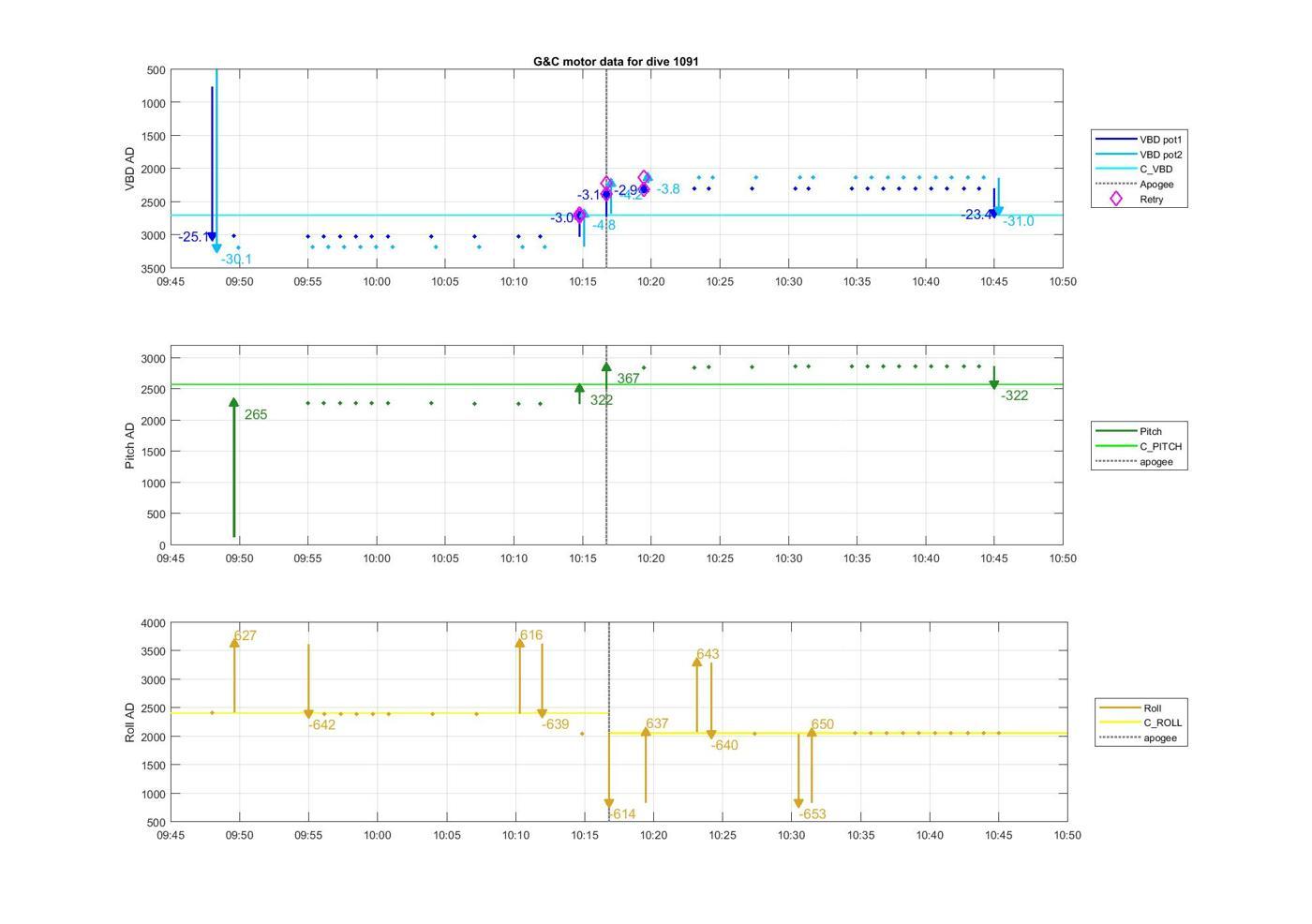Screen dimensions: 1312x924
Task: Click the '4000' tick on the Roll y-axis
Action: (154, 624)
